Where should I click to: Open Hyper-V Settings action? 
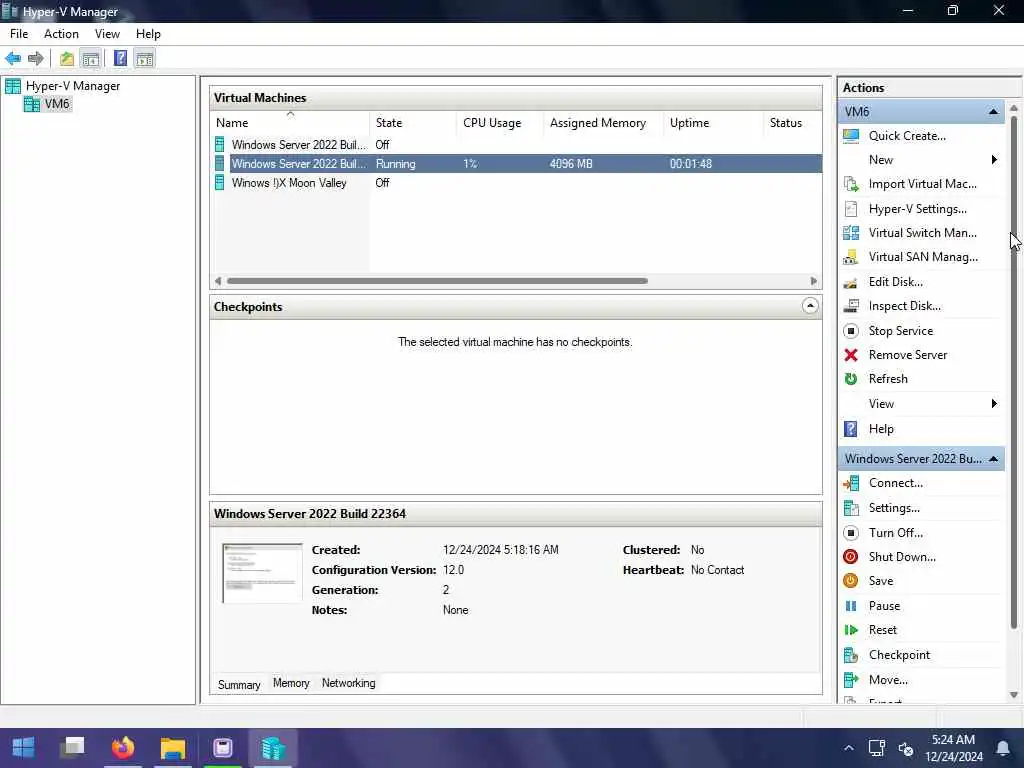click(917, 209)
